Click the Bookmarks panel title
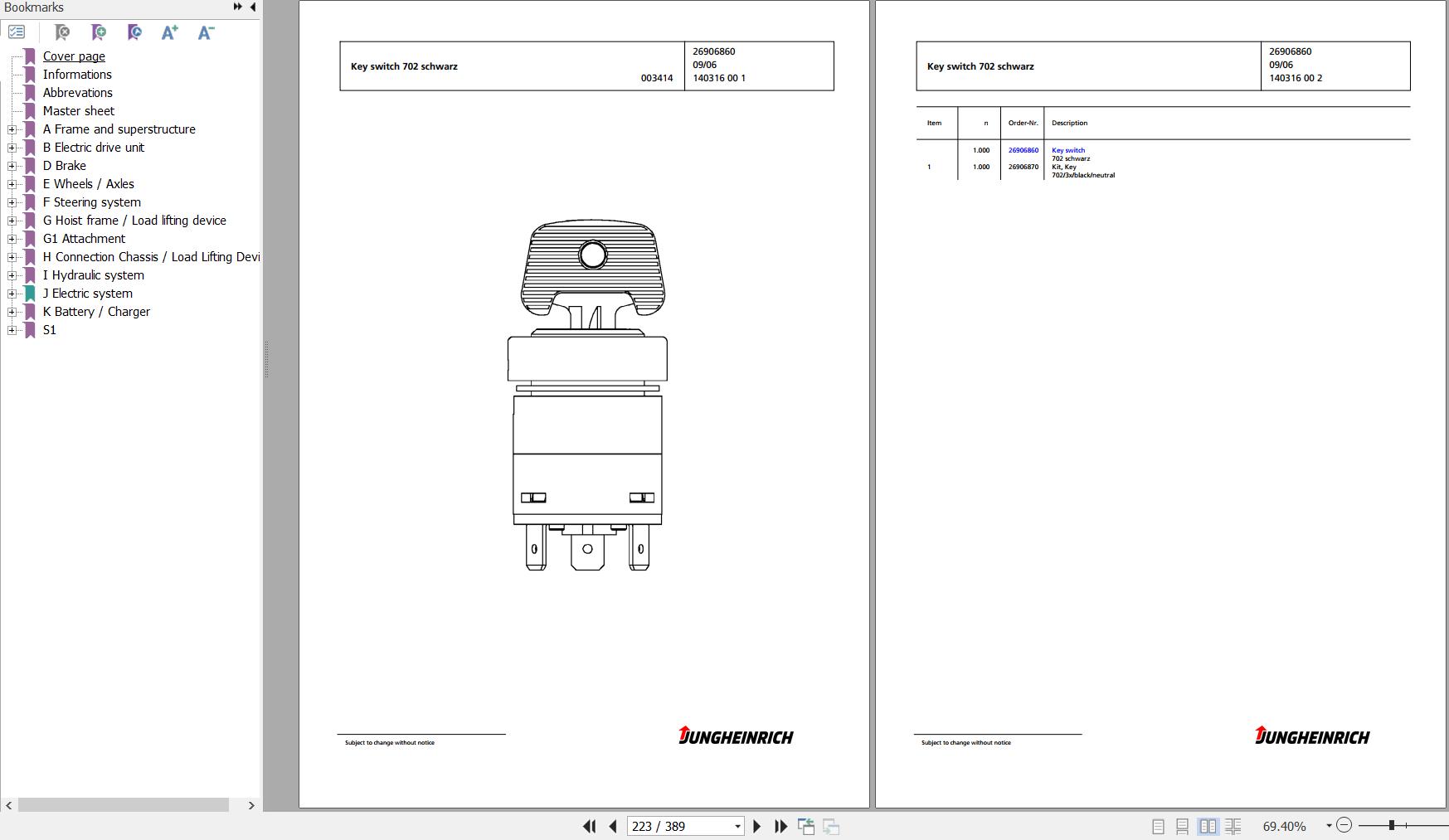Screen dimensions: 1449x840 (x=34, y=7)
